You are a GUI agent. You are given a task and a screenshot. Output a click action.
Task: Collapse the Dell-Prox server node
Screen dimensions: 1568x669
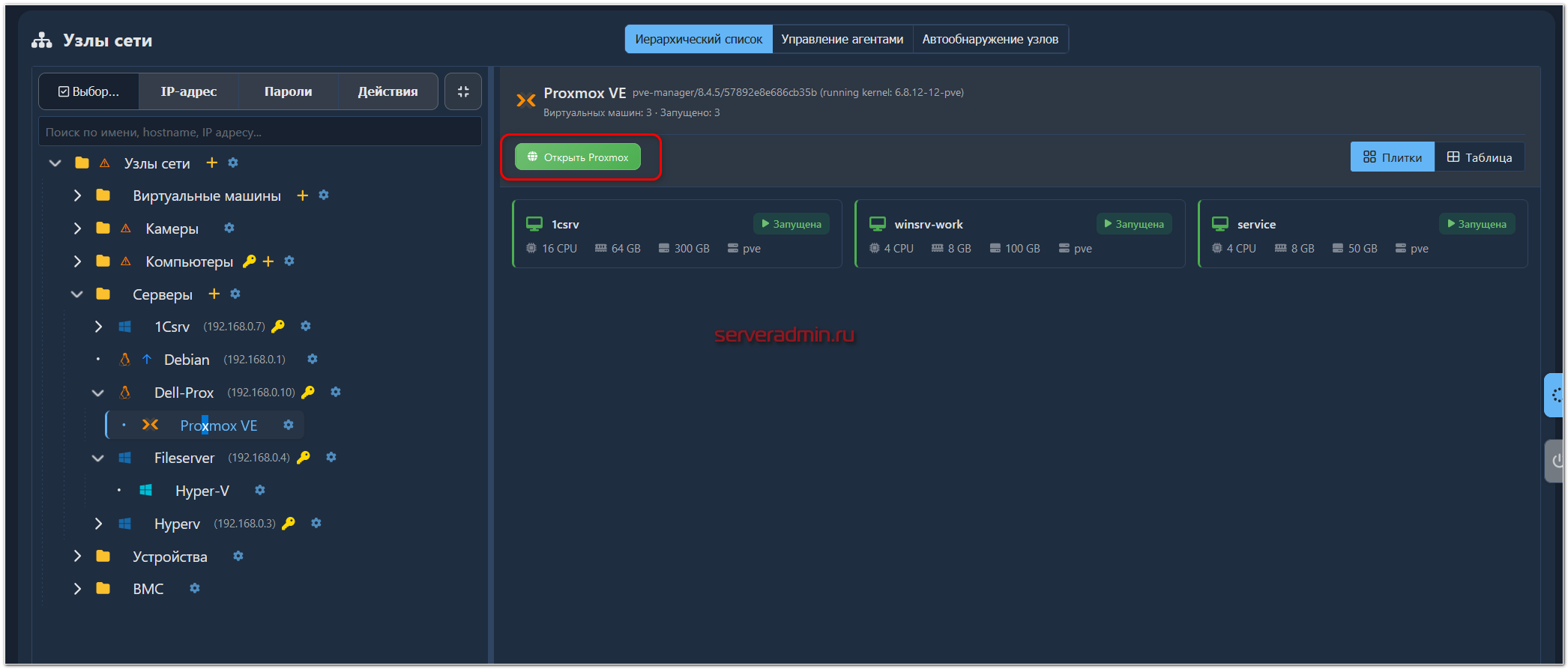pos(98,393)
